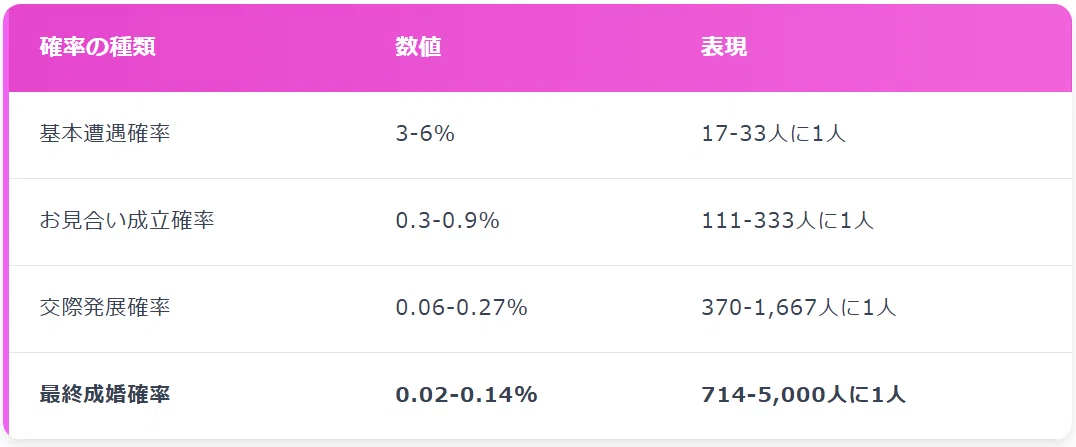This screenshot has height=447, width=1076.
Task: Click the number 5,000 in last row
Action: click(791, 395)
